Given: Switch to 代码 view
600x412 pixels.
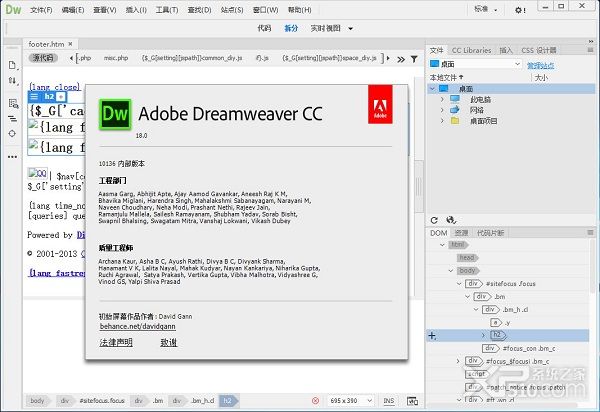Looking at the screenshot, I should [264, 28].
